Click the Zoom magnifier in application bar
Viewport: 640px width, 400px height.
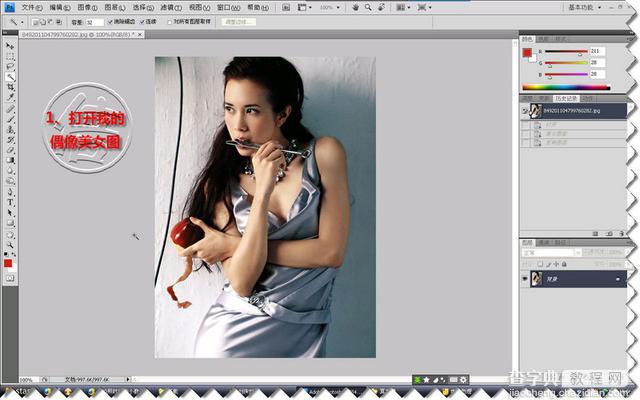pos(368,7)
